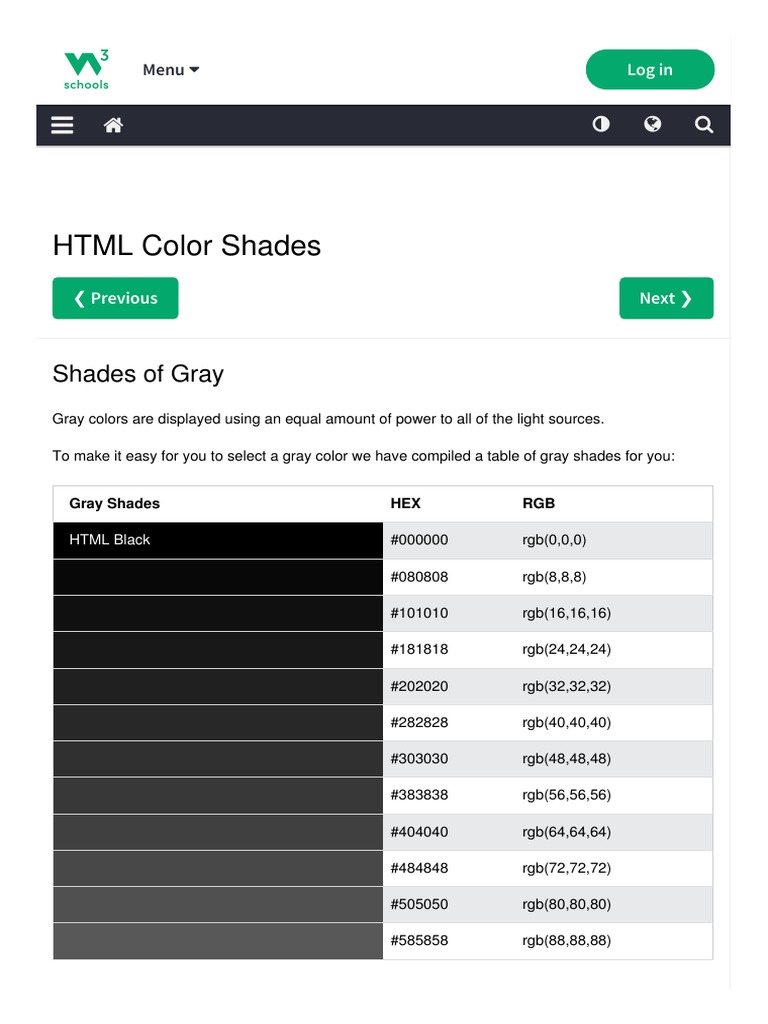The image size is (768, 1024).
Task: Toggle dark mode contrast icon
Action: coord(601,125)
